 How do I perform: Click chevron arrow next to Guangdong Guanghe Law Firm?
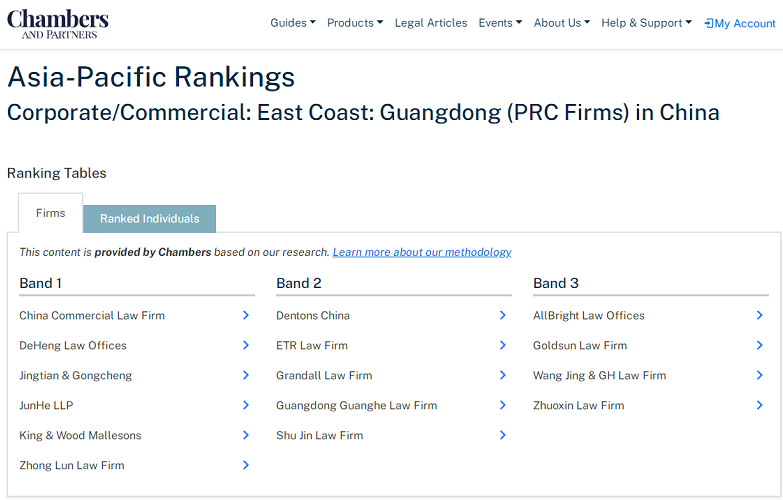click(503, 405)
